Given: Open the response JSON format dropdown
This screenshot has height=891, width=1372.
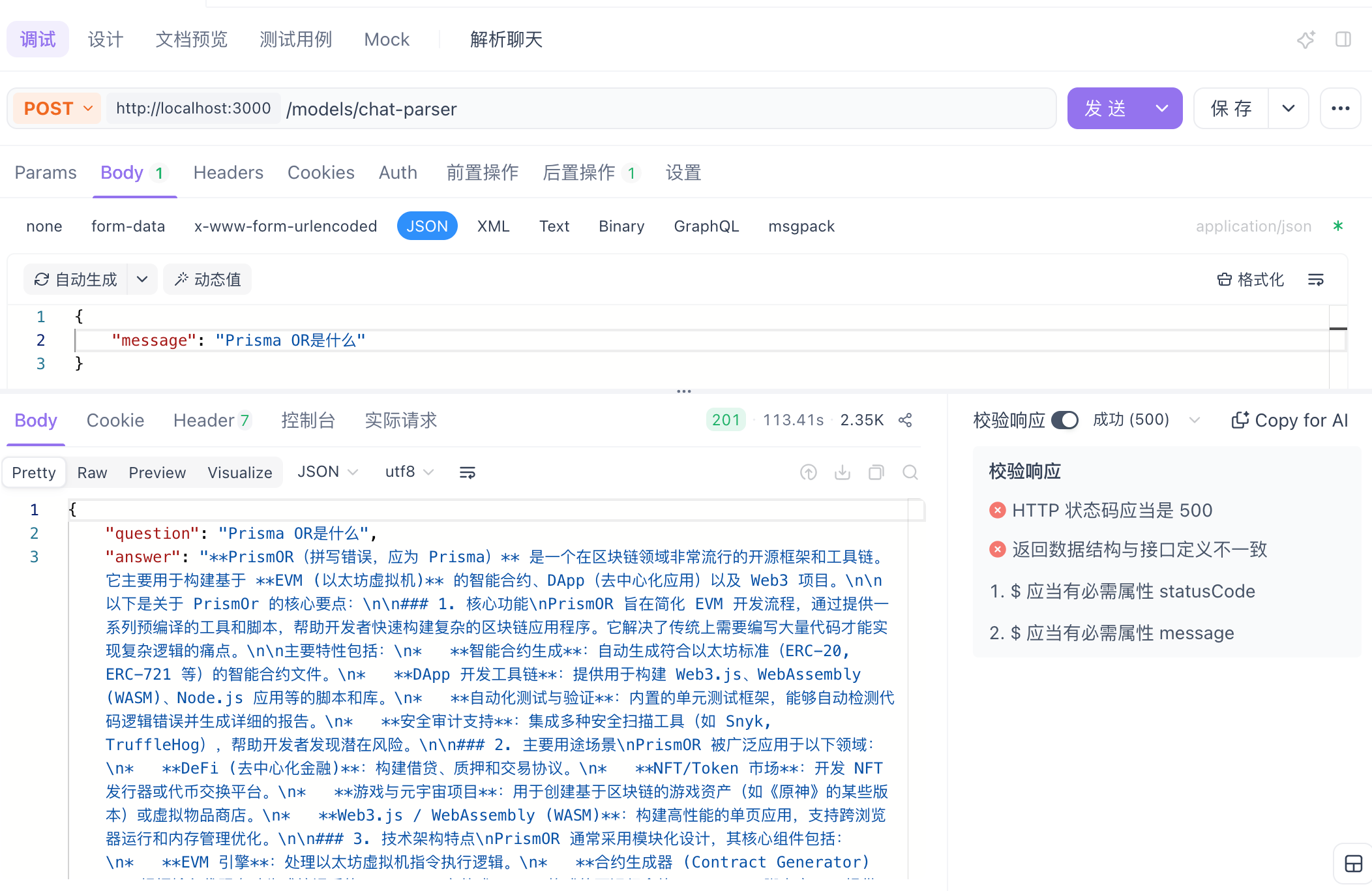Looking at the screenshot, I should coord(327,472).
